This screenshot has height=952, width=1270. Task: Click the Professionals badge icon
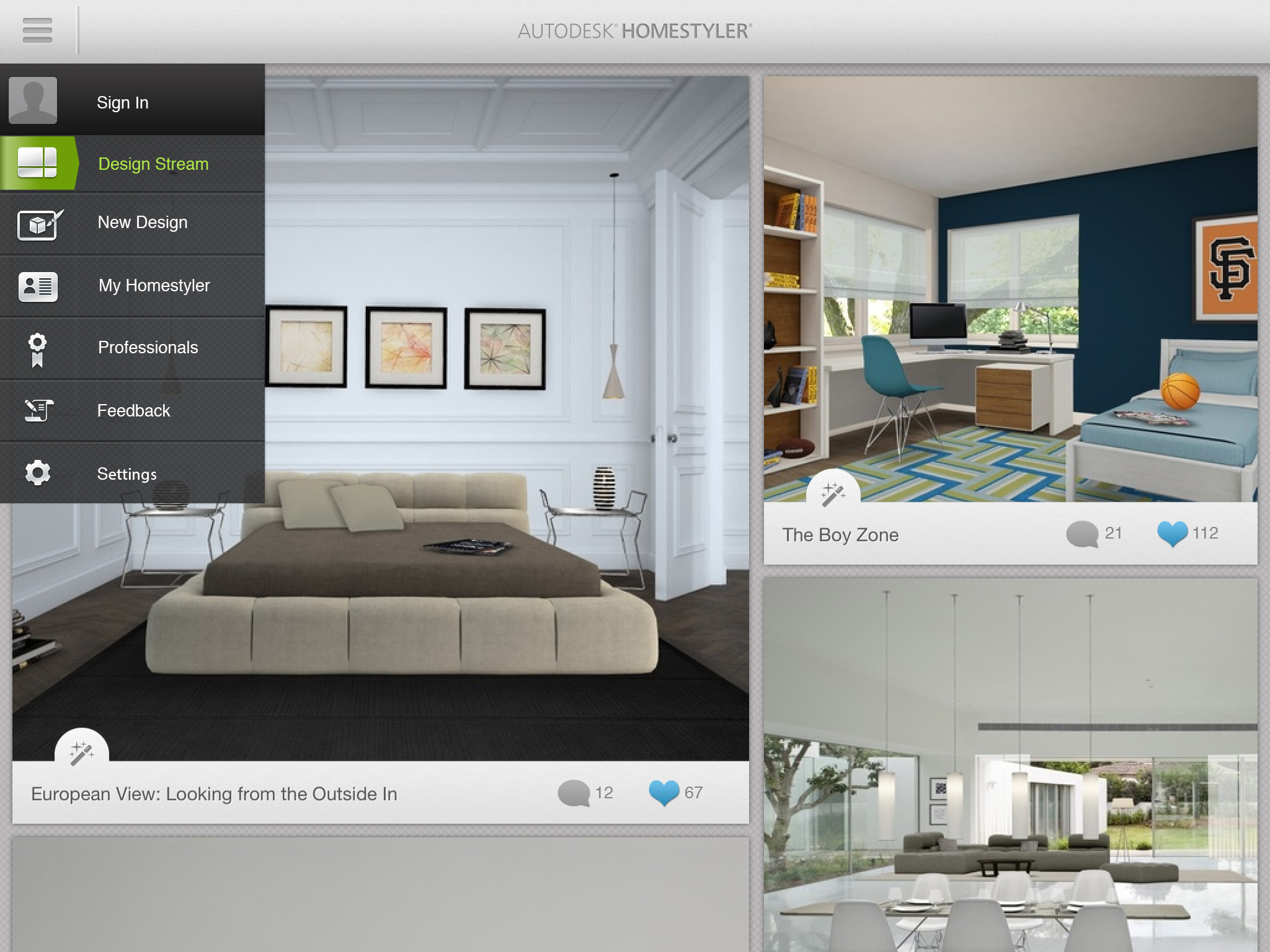tap(38, 347)
